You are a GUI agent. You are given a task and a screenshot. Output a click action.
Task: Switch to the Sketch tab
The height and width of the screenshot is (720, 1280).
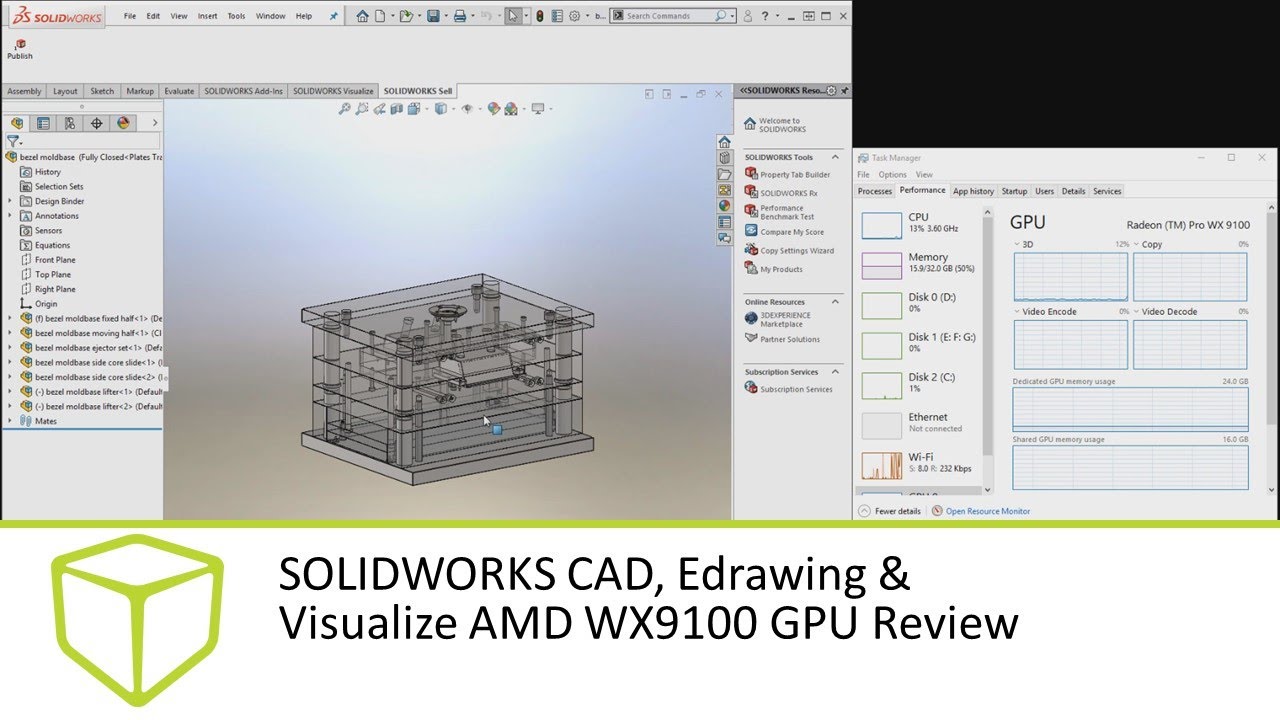pos(102,91)
